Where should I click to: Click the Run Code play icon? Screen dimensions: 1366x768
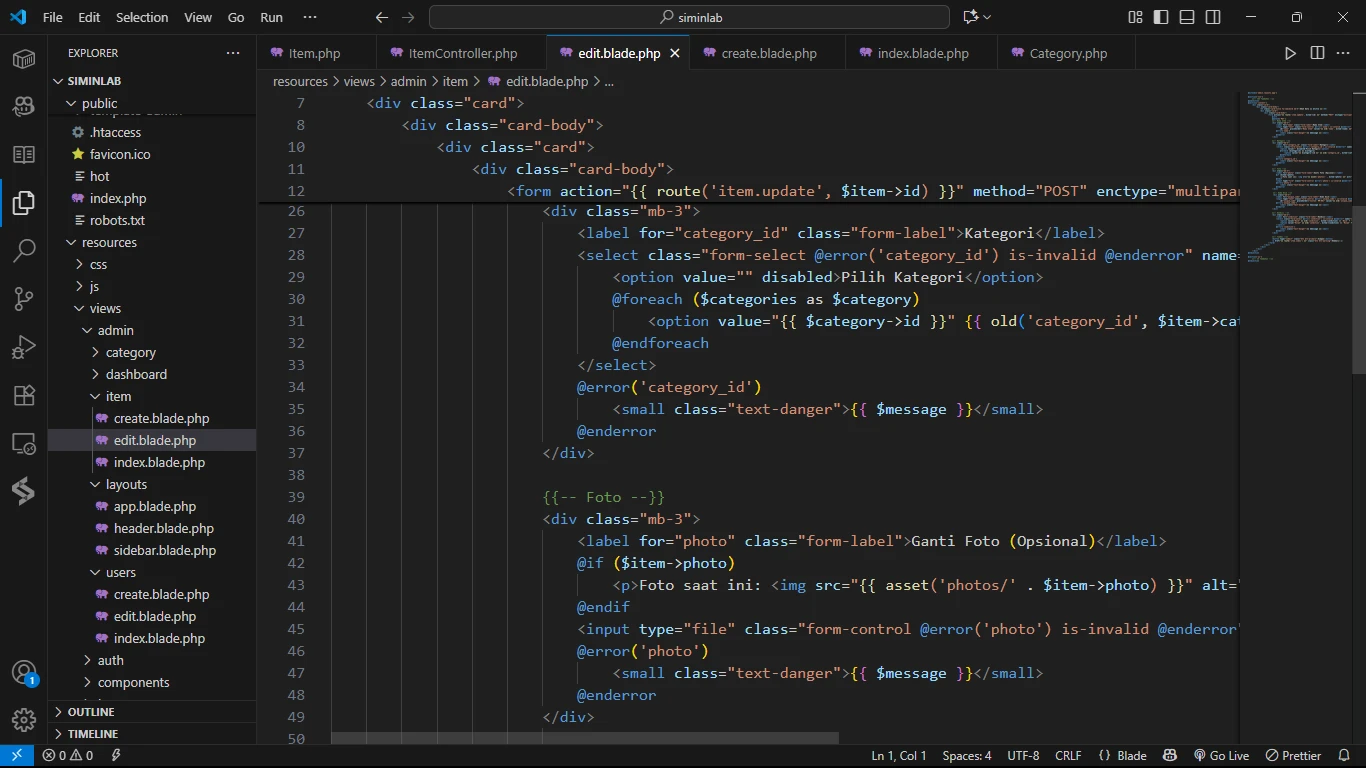(x=1290, y=53)
